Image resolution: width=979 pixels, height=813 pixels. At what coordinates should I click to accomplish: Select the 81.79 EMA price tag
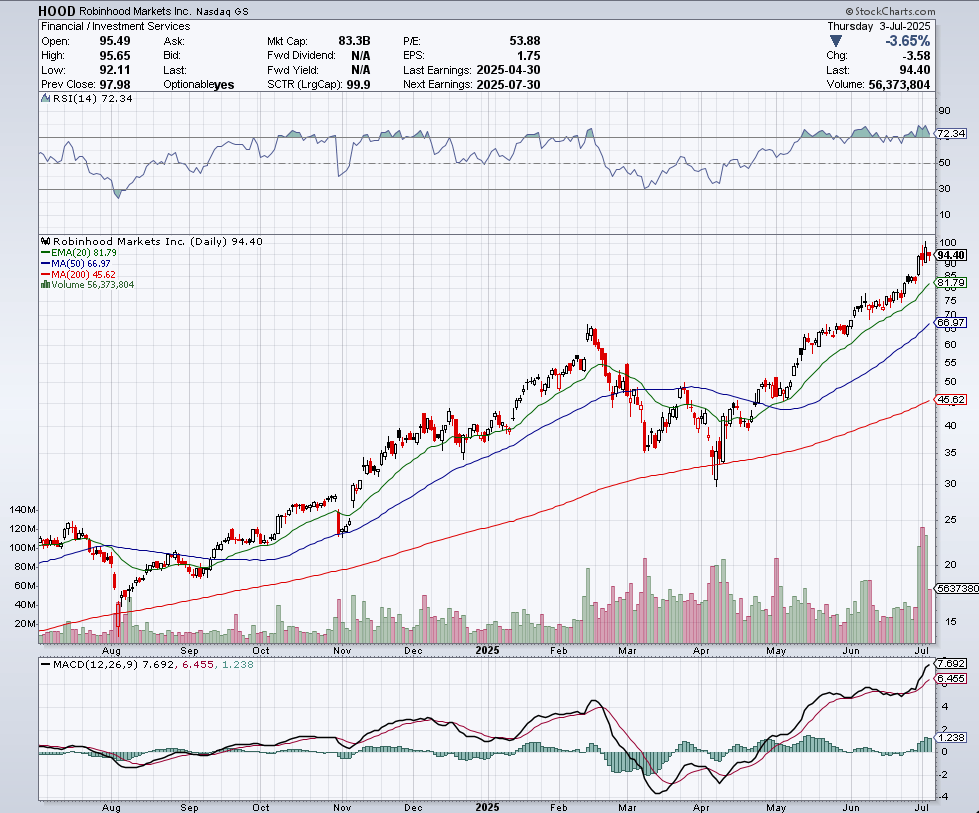tap(951, 283)
